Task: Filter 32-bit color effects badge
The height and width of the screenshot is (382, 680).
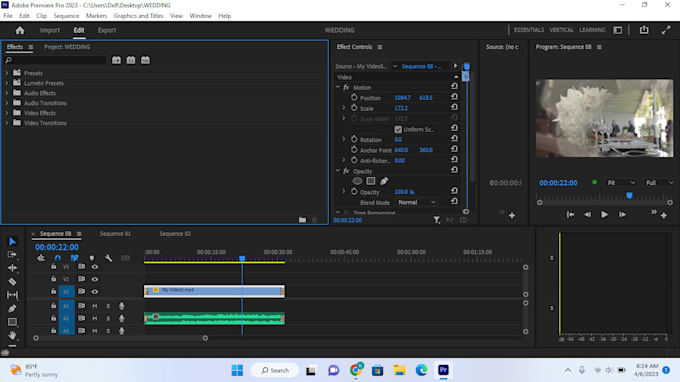Action: [x=131, y=60]
